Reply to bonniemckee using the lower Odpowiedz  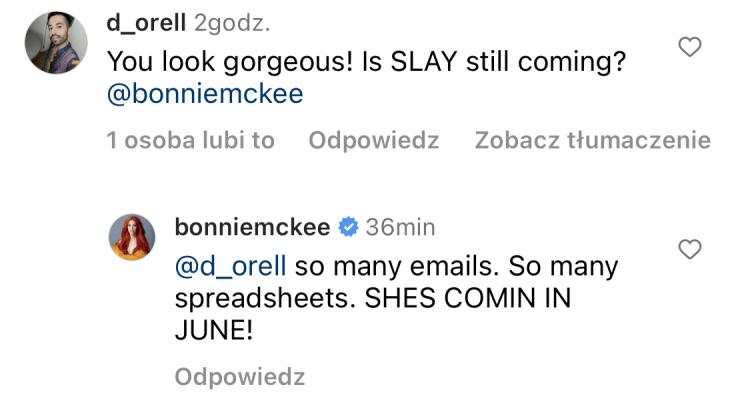pyautogui.click(x=239, y=377)
